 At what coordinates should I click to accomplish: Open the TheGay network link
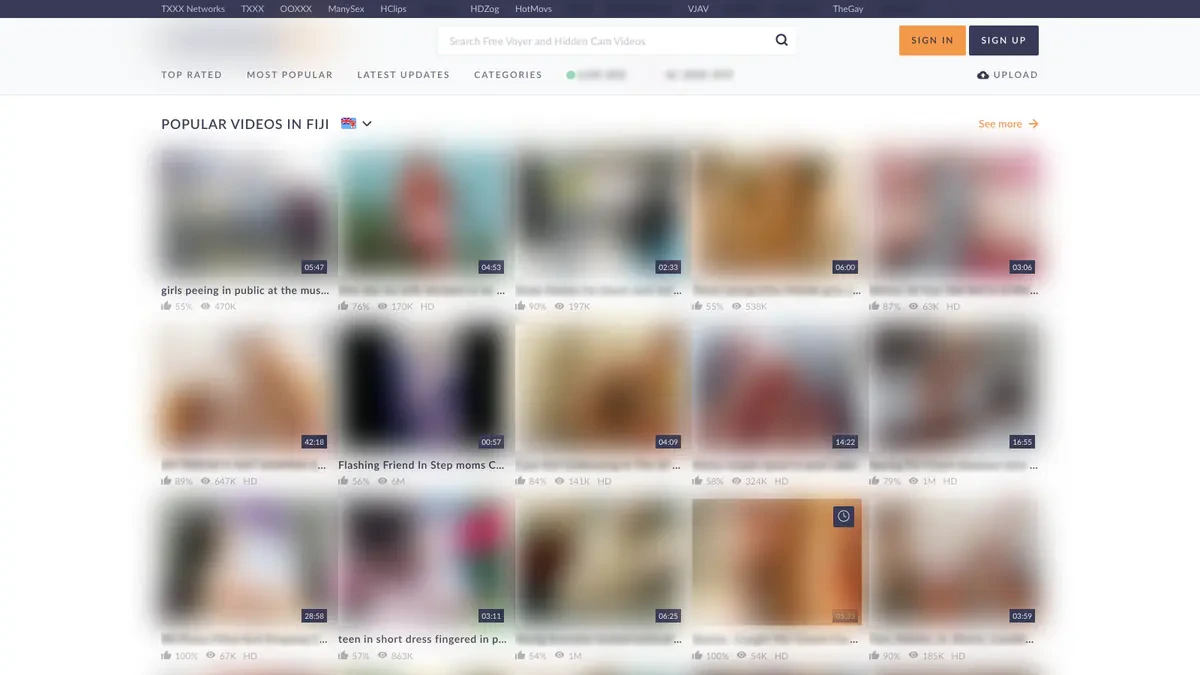click(x=848, y=9)
